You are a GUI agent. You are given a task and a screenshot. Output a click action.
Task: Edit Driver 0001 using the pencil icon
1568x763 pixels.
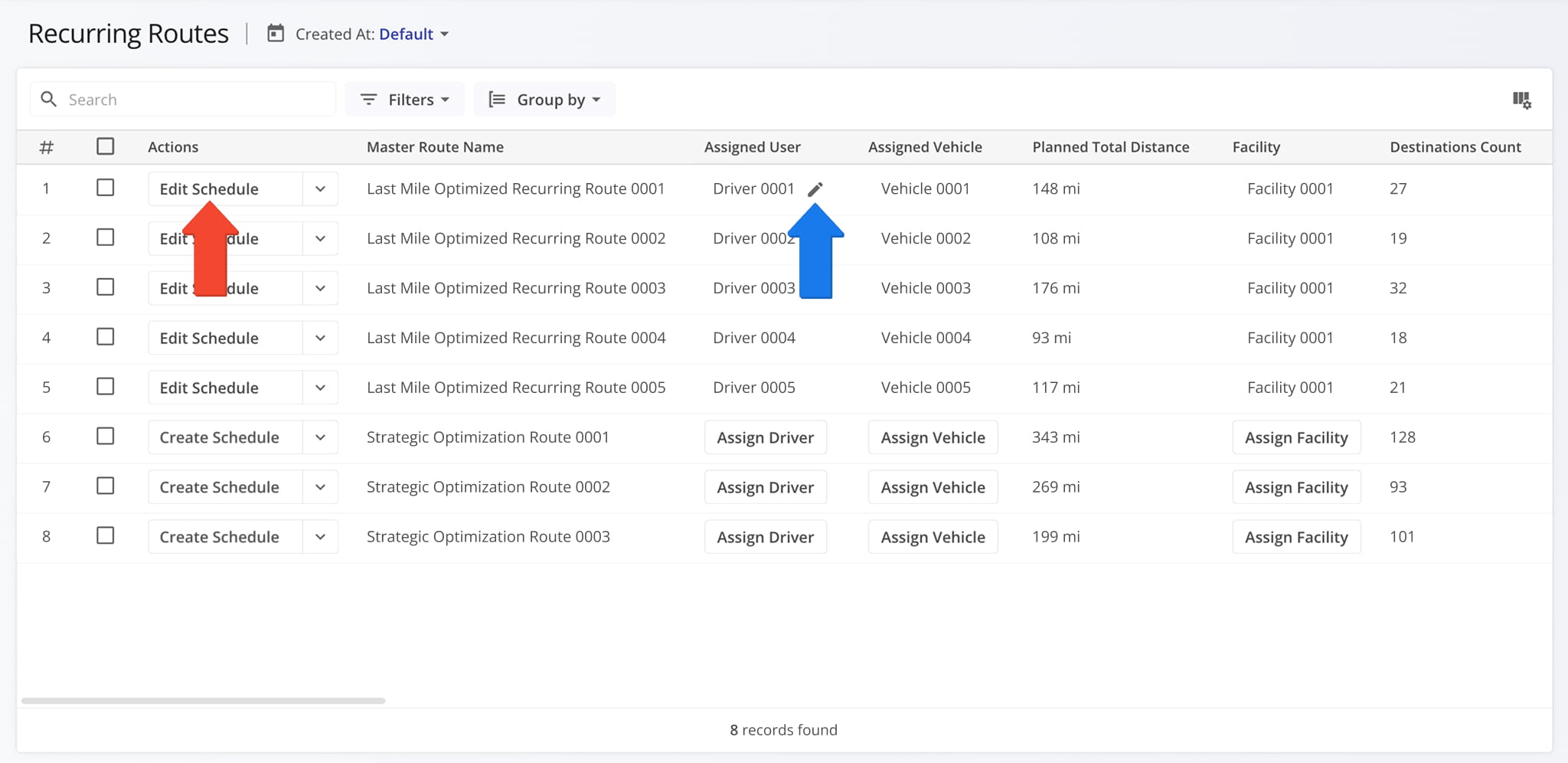(815, 188)
